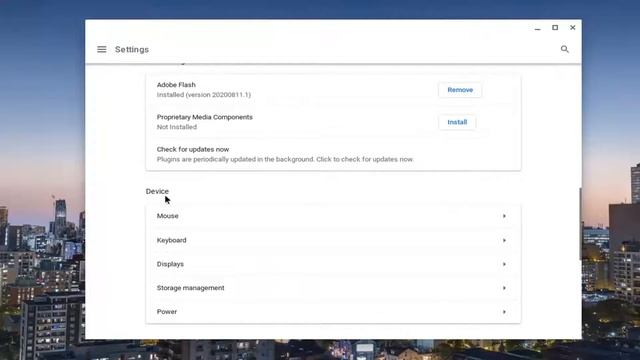Click the Device section heading
640x360 pixels.
(x=157, y=191)
